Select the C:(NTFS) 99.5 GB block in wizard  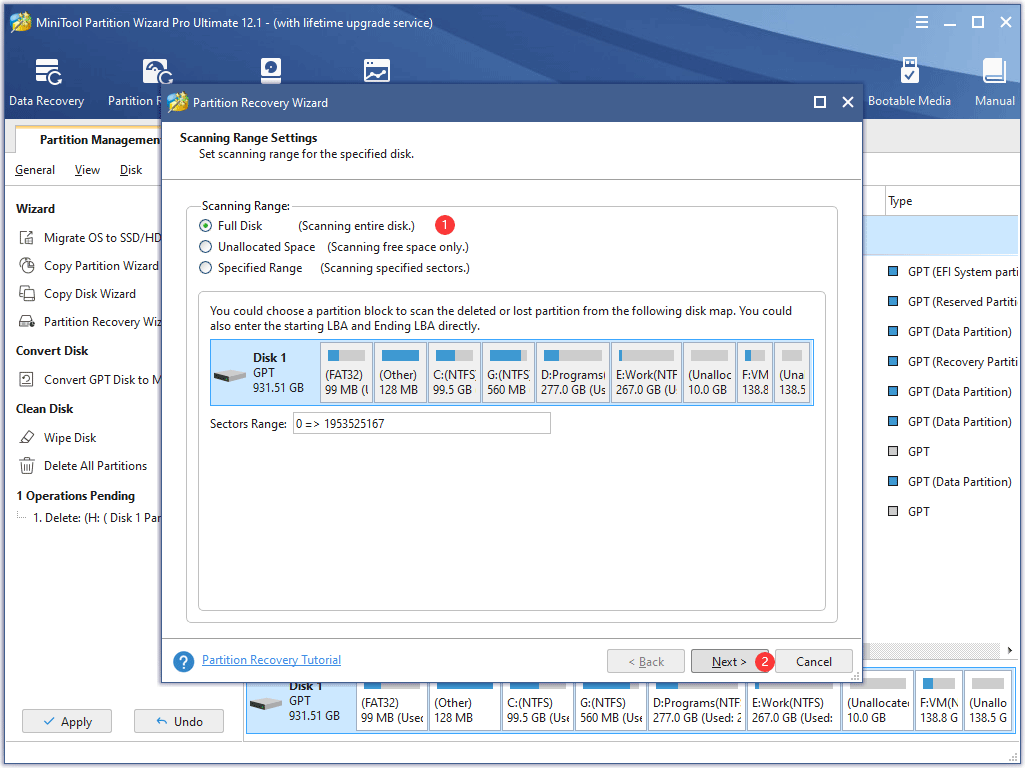[x=454, y=372]
